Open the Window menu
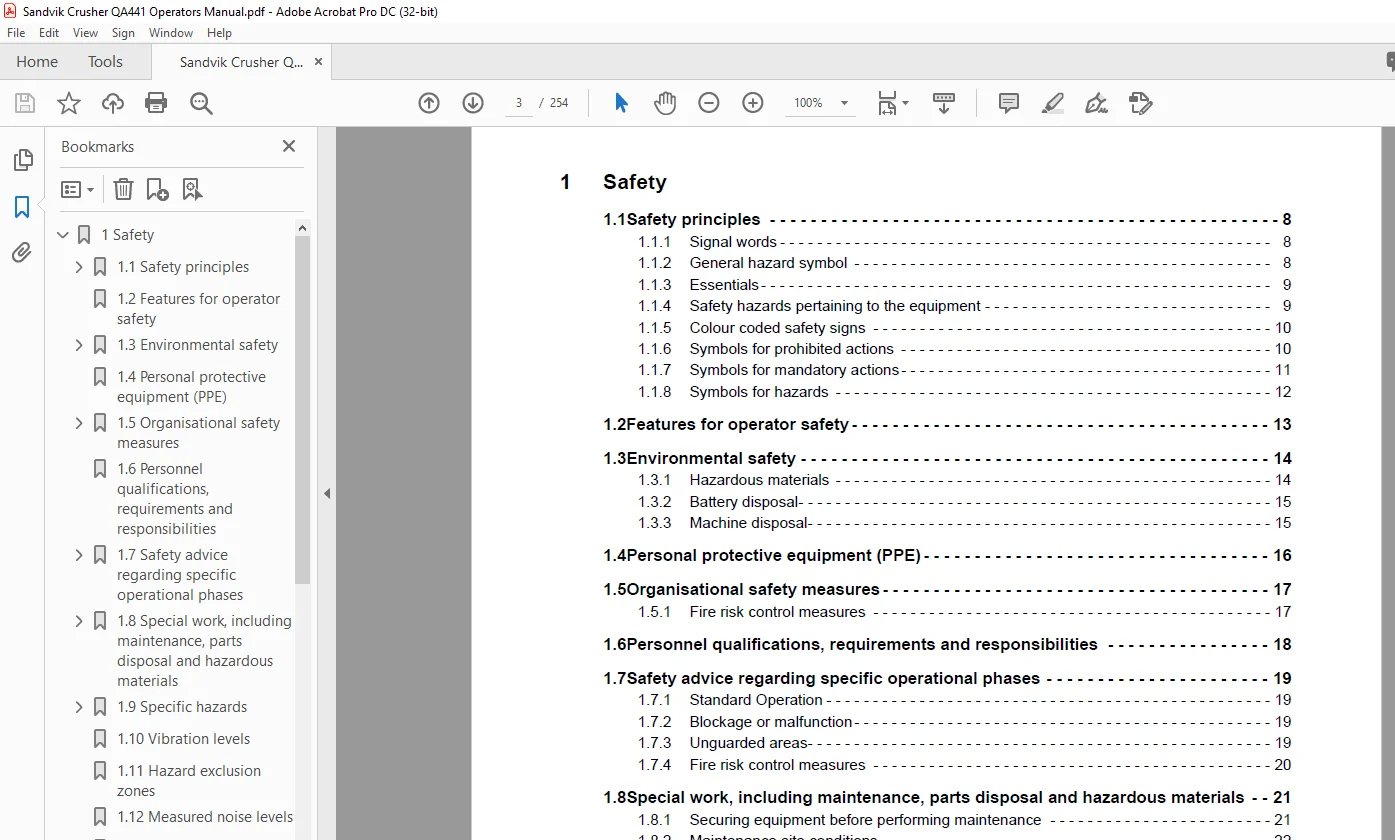The image size is (1395, 840). 171,33
